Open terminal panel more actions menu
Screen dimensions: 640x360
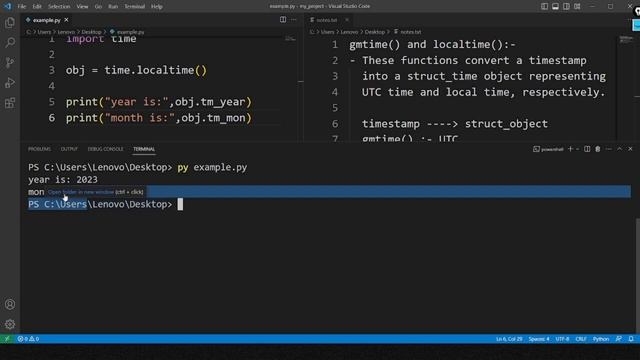[x=609, y=149]
